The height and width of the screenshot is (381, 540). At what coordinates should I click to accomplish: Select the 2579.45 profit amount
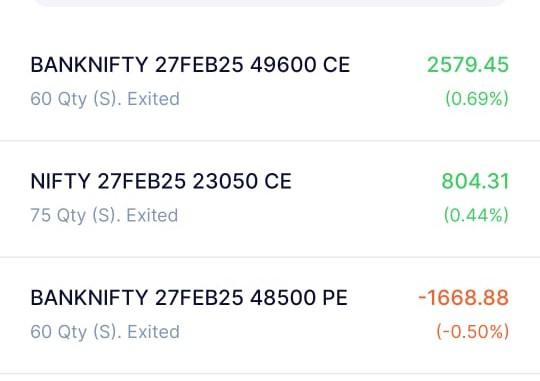tap(468, 65)
